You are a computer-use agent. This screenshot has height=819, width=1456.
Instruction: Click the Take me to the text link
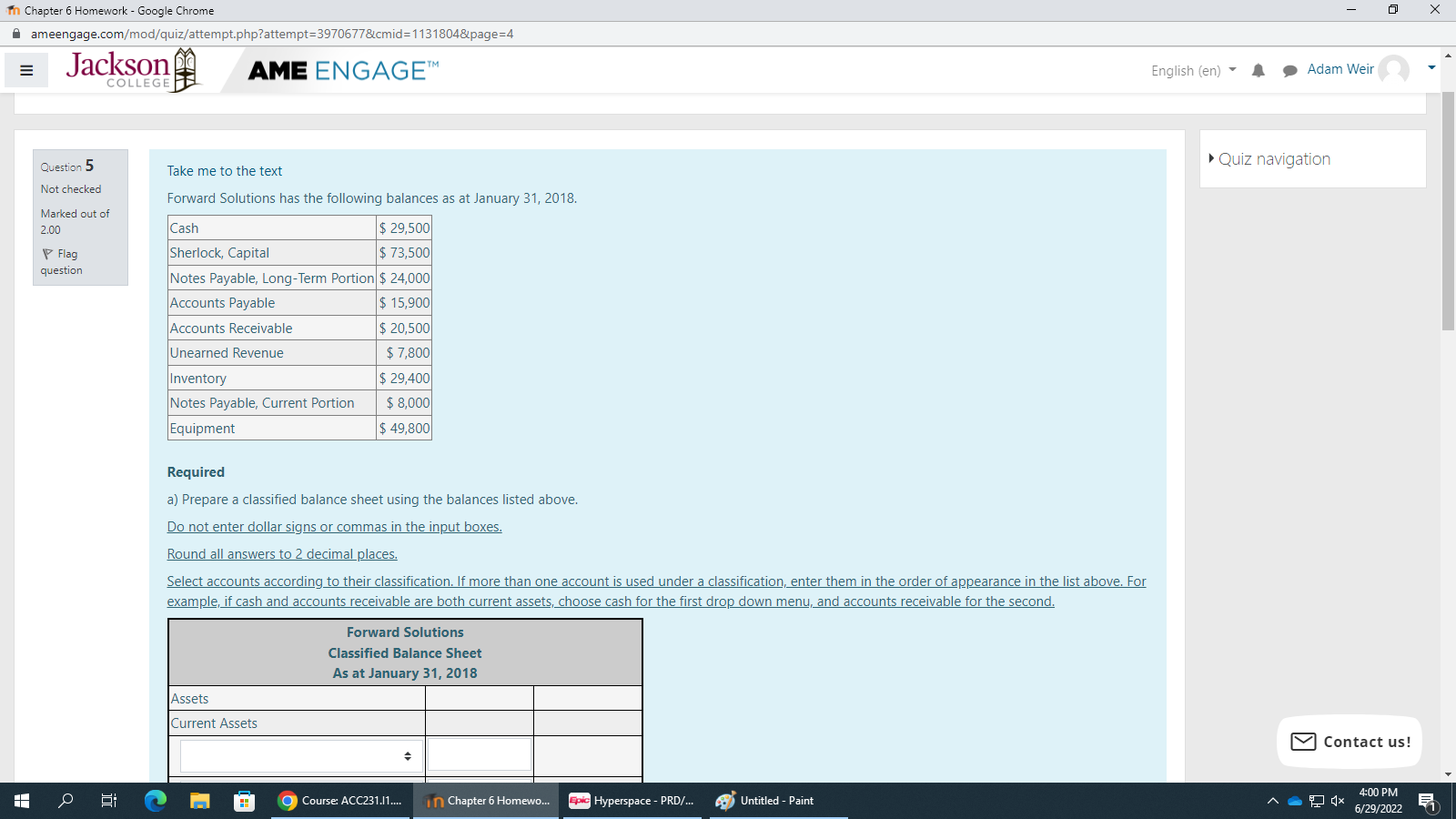click(x=224, y=171)
